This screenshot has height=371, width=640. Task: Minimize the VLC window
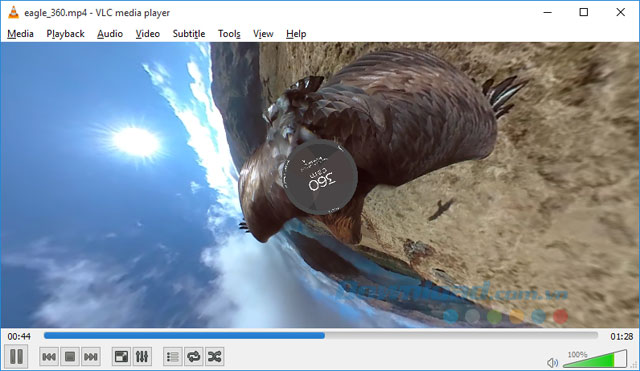click(547, 12)
